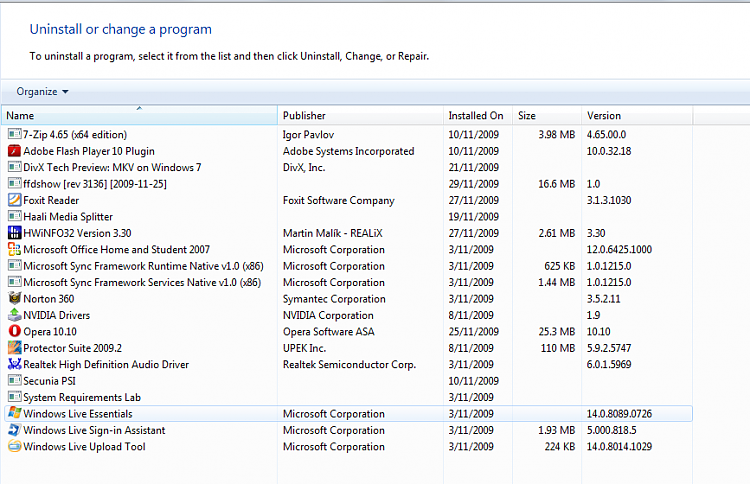The height and width of the screenshot is (484, 750).
Task: Sort programs by the Version column
Action: click(637, 115)
